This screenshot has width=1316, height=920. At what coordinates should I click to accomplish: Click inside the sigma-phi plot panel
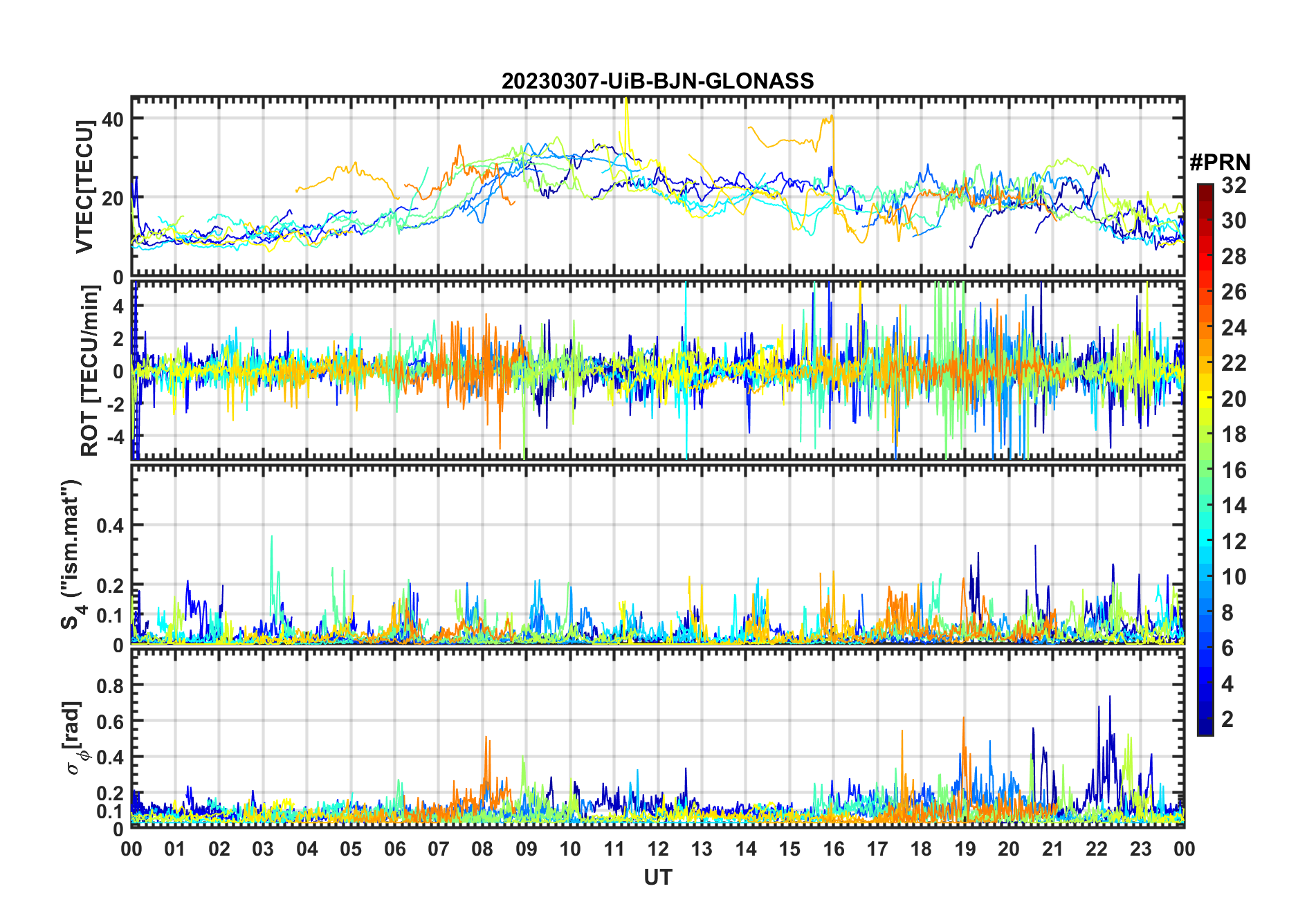coord(658,738)
